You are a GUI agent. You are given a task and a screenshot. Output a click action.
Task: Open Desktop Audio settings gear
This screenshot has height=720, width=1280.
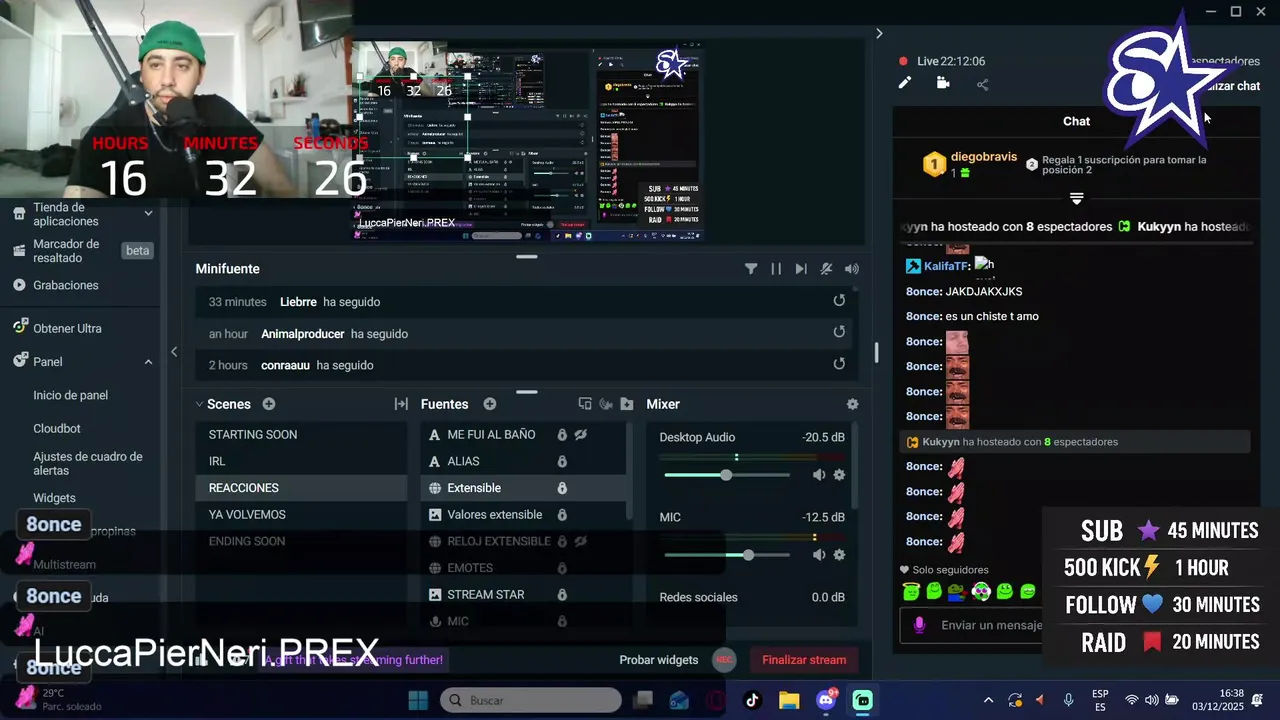pyautogui.click(x=840, y=475)
